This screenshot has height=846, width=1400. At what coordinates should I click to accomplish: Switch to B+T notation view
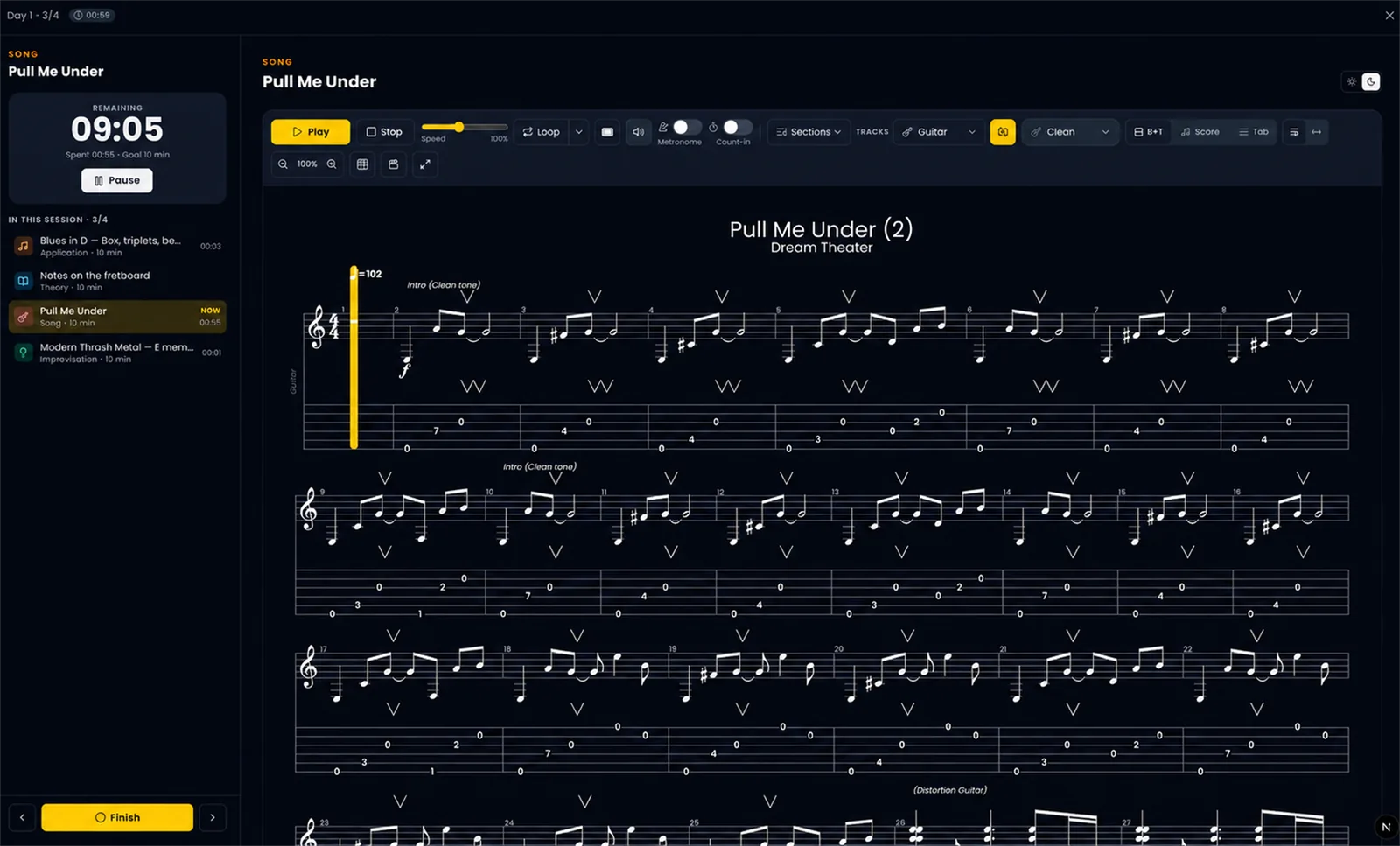coord(1148,132)
